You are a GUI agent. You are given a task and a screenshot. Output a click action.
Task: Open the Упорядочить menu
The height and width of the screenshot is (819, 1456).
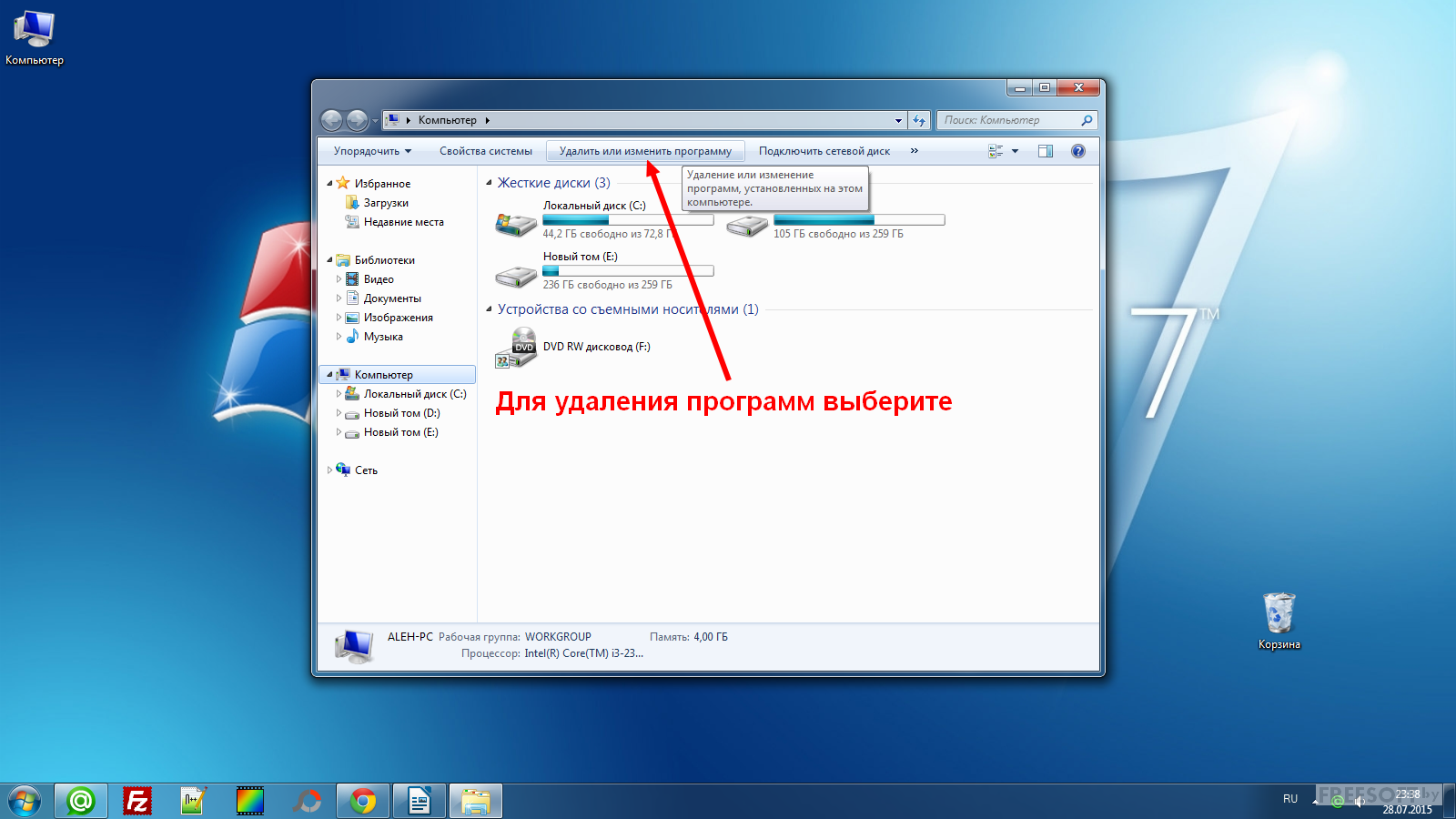point(372,151)
